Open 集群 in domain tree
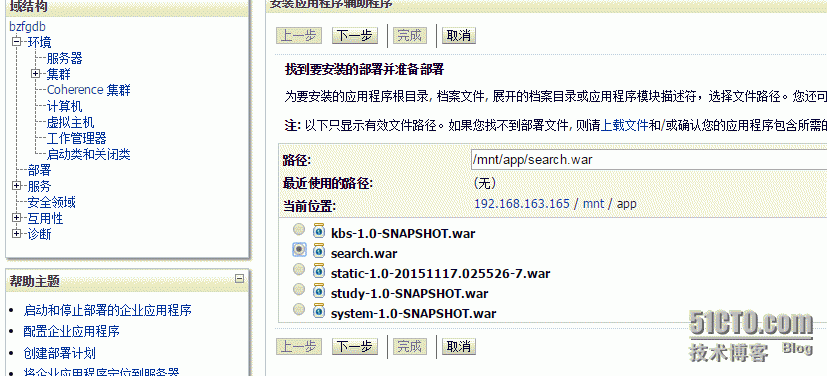 tap(59, 74)
